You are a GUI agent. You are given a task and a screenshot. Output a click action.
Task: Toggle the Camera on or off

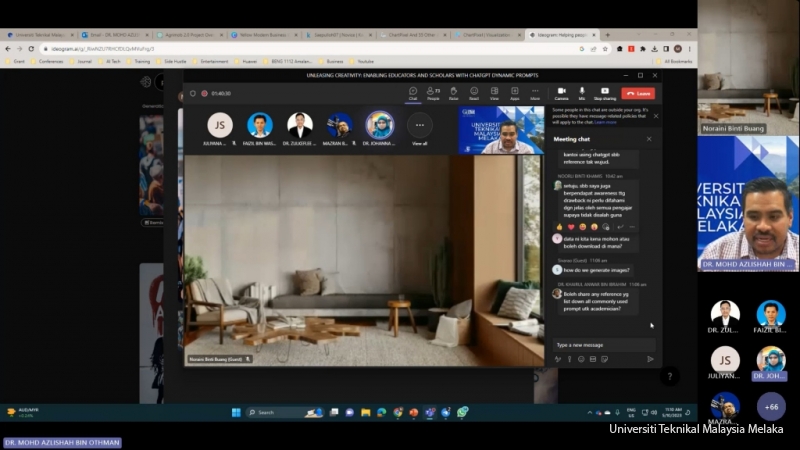pos(561,92)
